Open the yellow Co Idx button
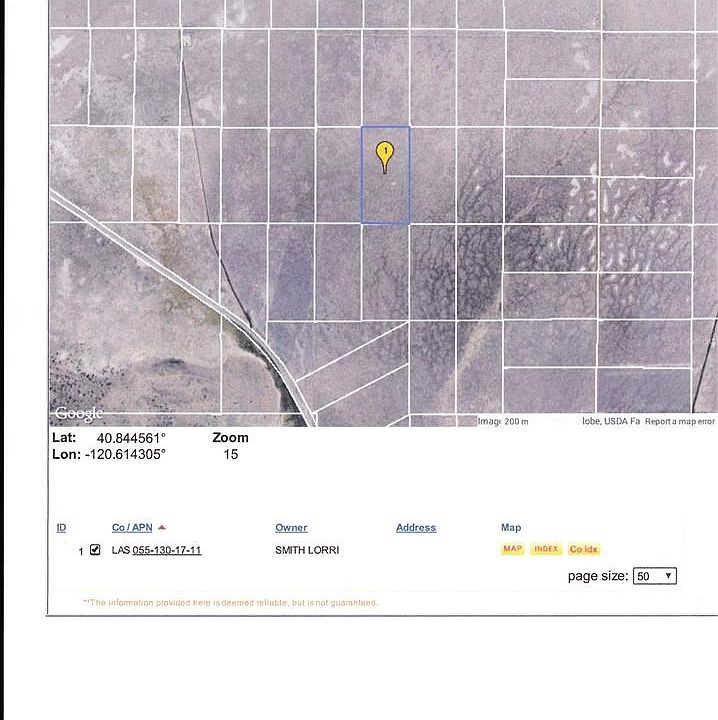The height and width of the screenshot is (720, 718). [x=583, y=549]
